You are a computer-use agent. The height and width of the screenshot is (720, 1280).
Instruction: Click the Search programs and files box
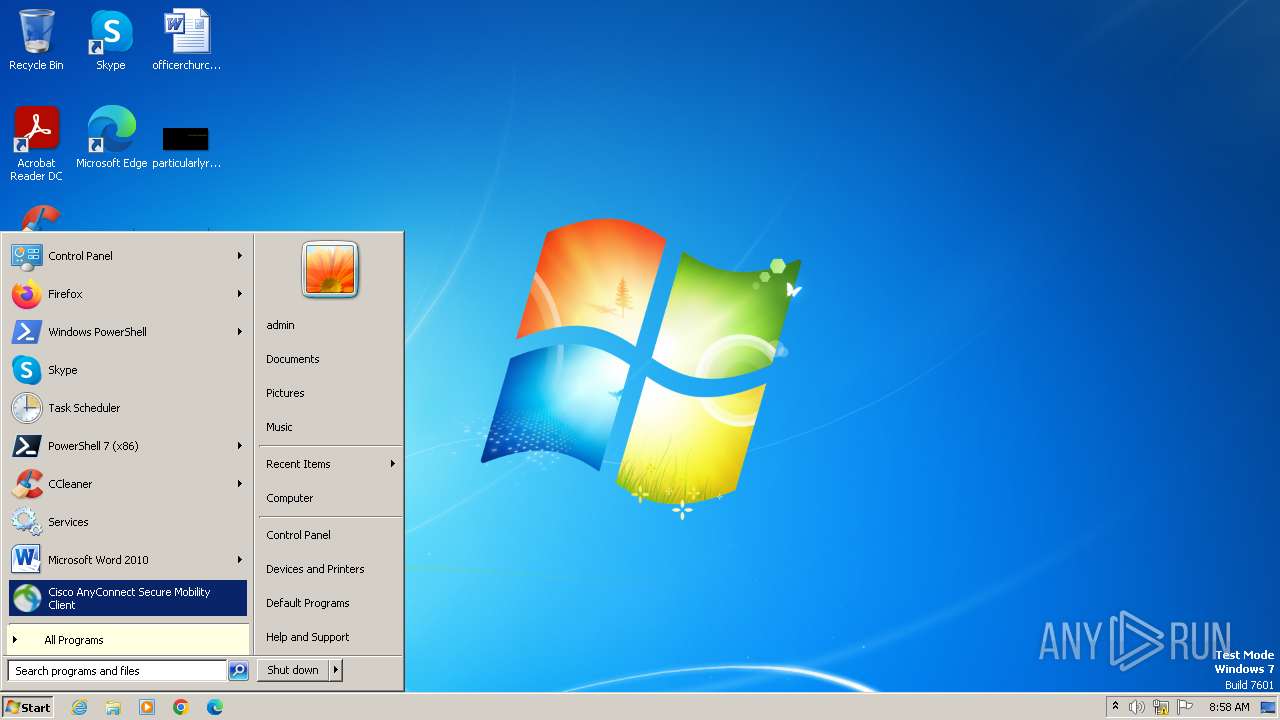click(x=117, y=671)
